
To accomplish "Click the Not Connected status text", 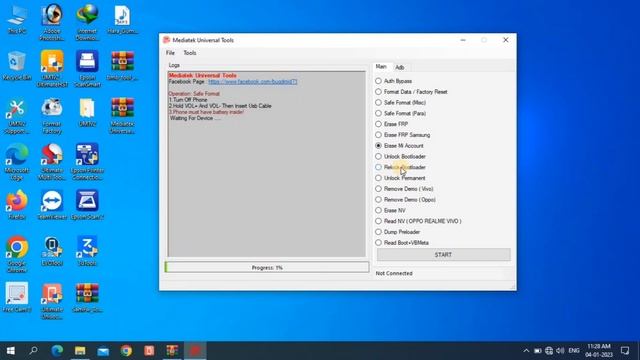I will click(x=394, y=273).
